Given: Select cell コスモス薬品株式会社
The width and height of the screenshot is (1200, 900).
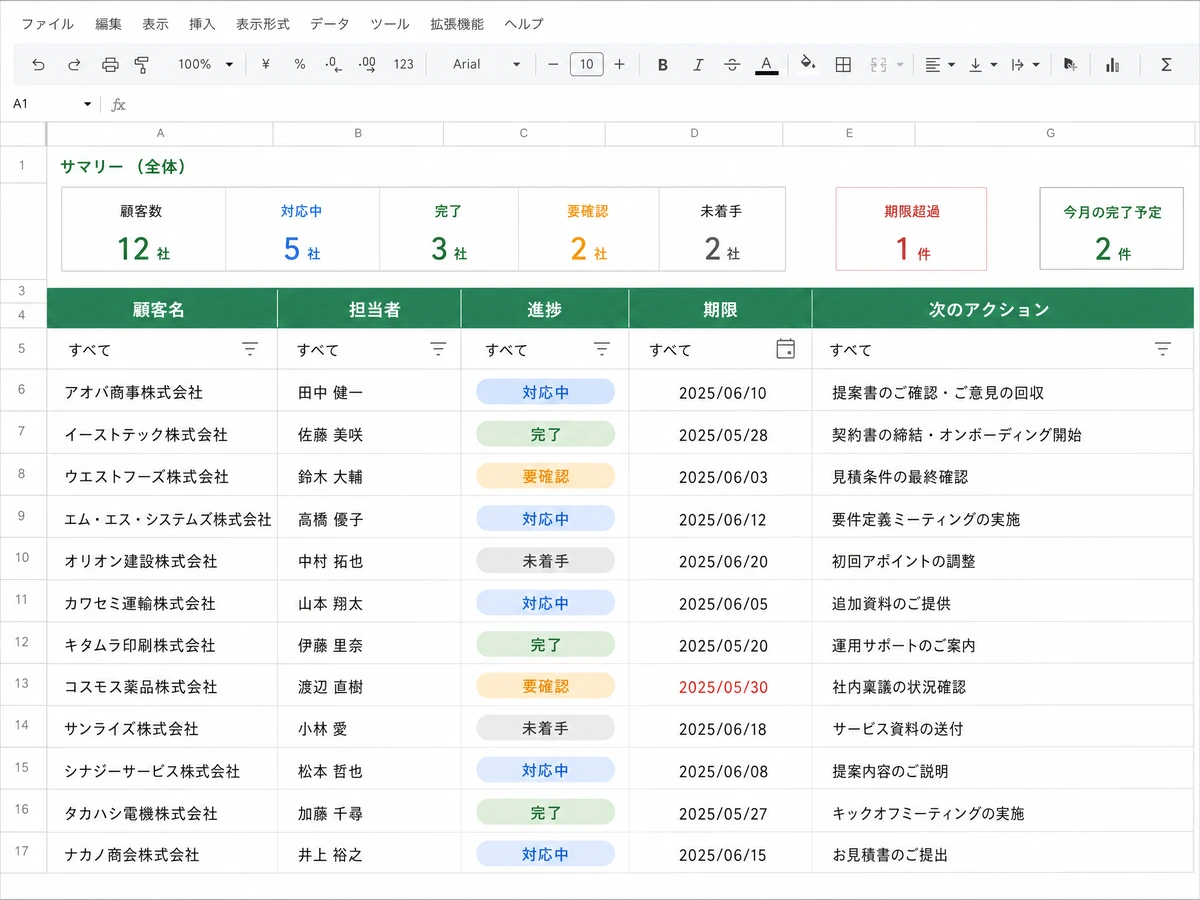Looking at the screenshot, I should pyautogui.click(x=162, y=687).
